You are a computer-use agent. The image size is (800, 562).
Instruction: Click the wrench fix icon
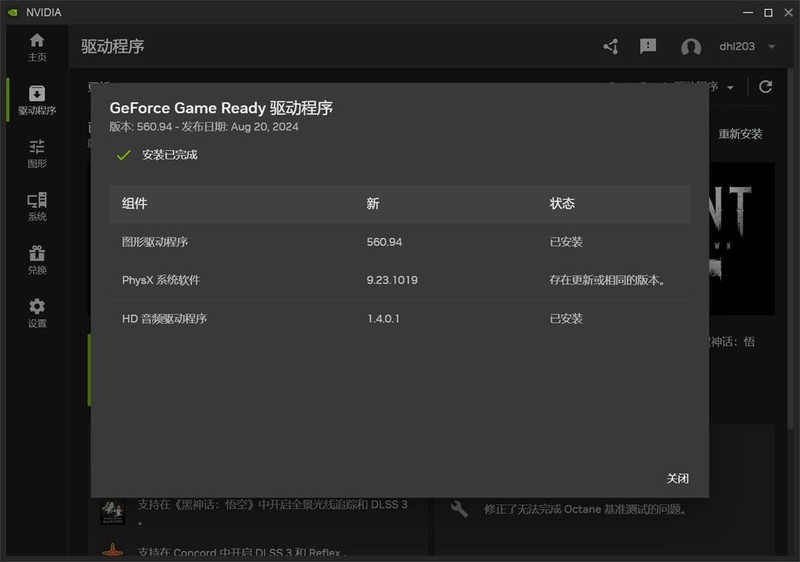[x=459, y=508]
